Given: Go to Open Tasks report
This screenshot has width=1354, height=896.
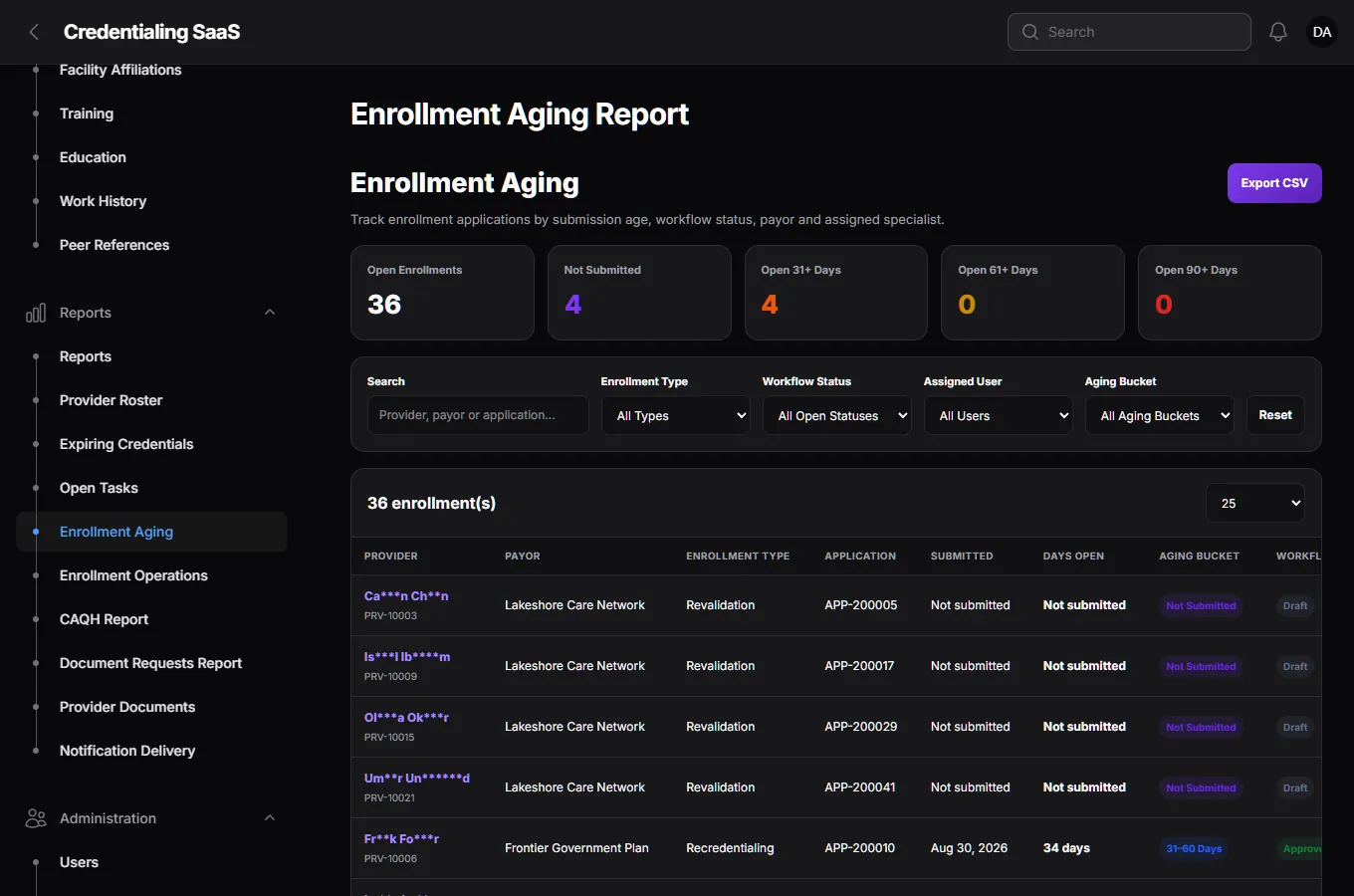Looking at the screenshot, I should click(x=99, y=488).
